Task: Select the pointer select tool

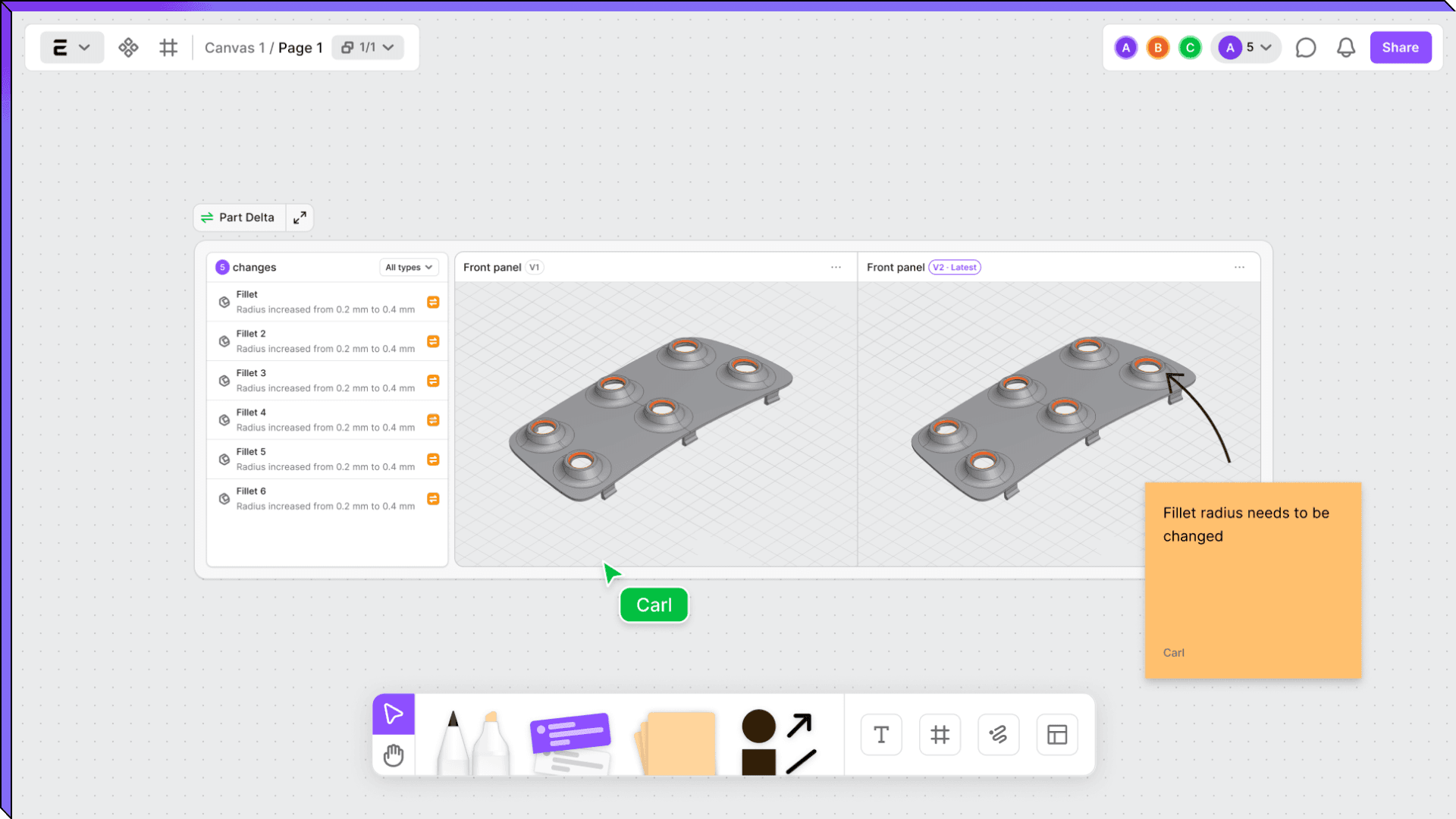Action: pos(394,714)
